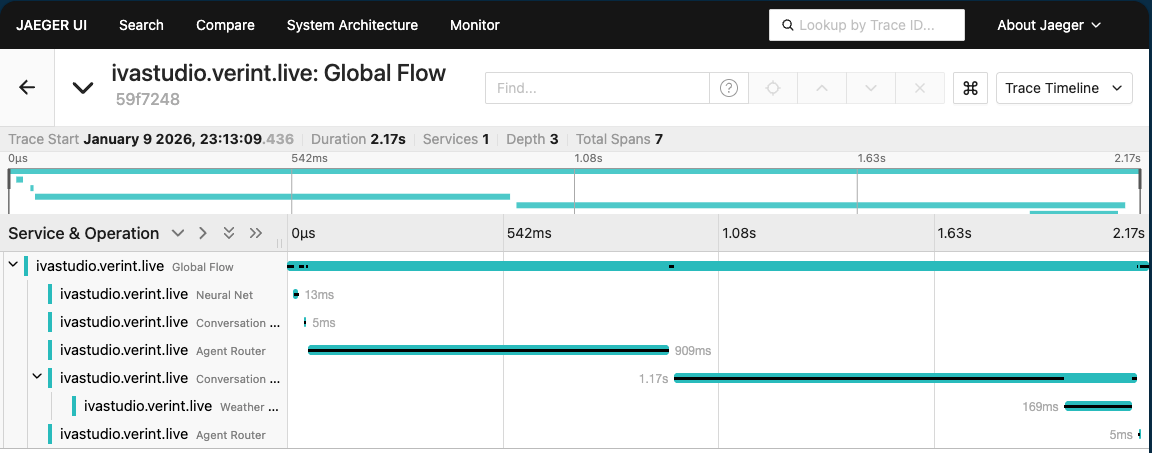Clear the find search with X icon
Viewport: 1152px width, 453px height.
click(920, 88)
